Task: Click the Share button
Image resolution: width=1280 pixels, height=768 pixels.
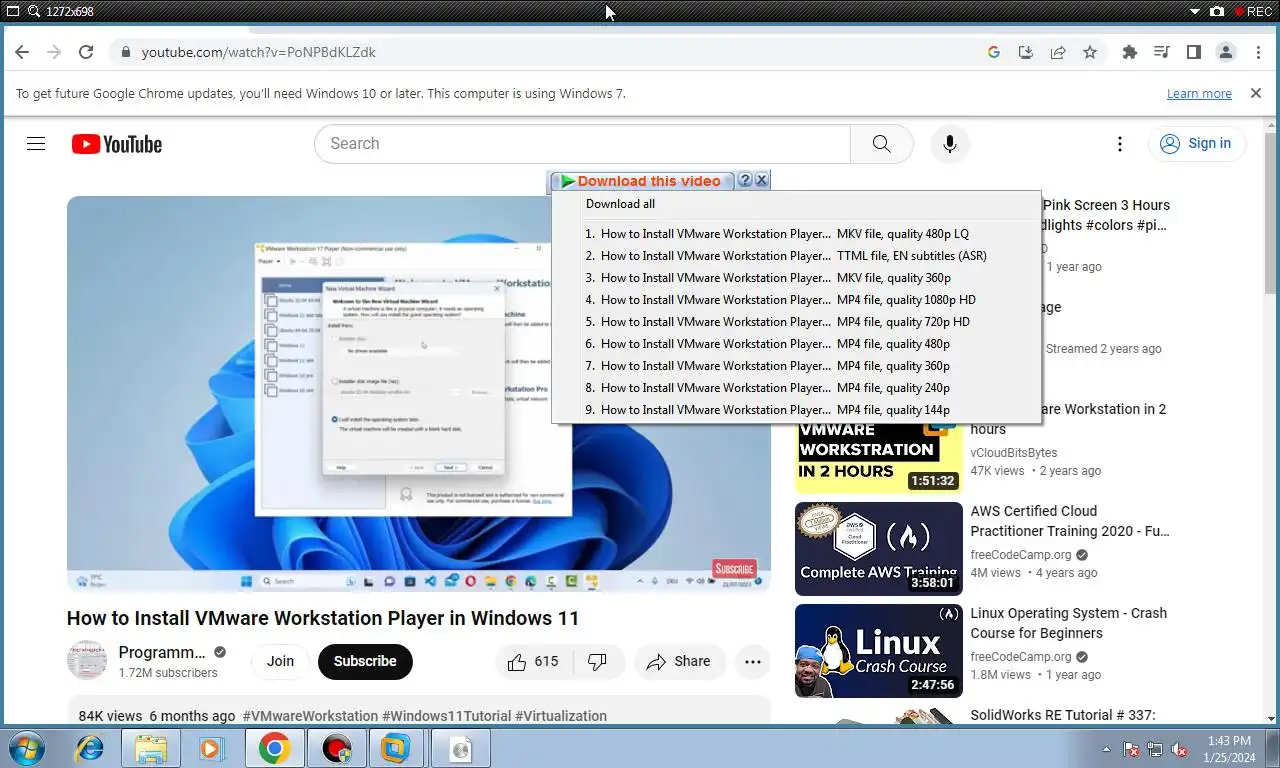Action: click(x=679, y=661)
